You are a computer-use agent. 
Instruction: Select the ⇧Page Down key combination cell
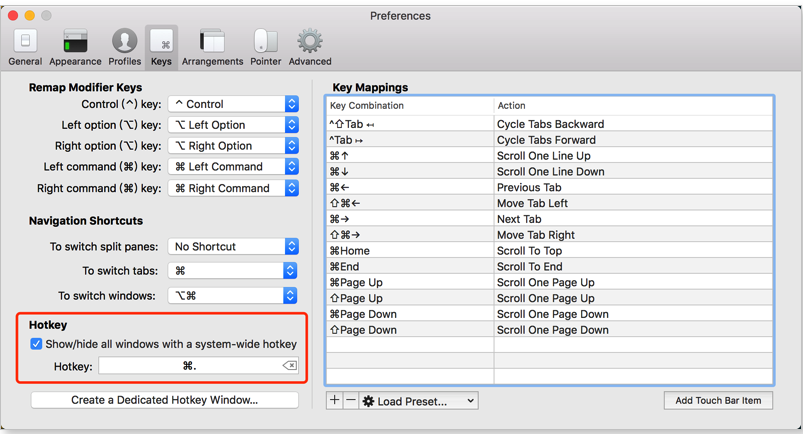click(x=410, y=330)
